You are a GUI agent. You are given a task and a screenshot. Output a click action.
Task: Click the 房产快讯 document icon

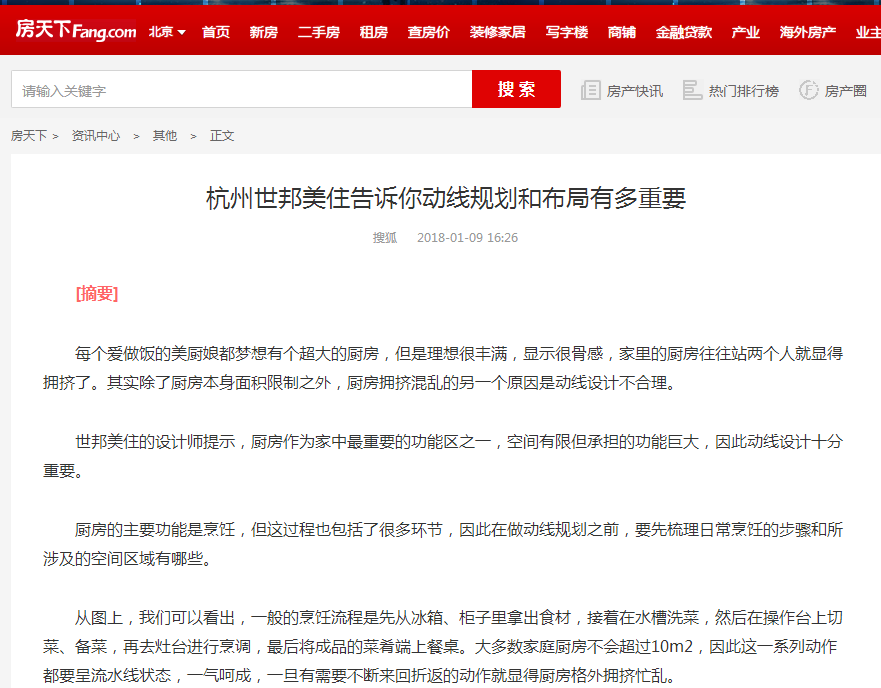(x=591, y=90)
